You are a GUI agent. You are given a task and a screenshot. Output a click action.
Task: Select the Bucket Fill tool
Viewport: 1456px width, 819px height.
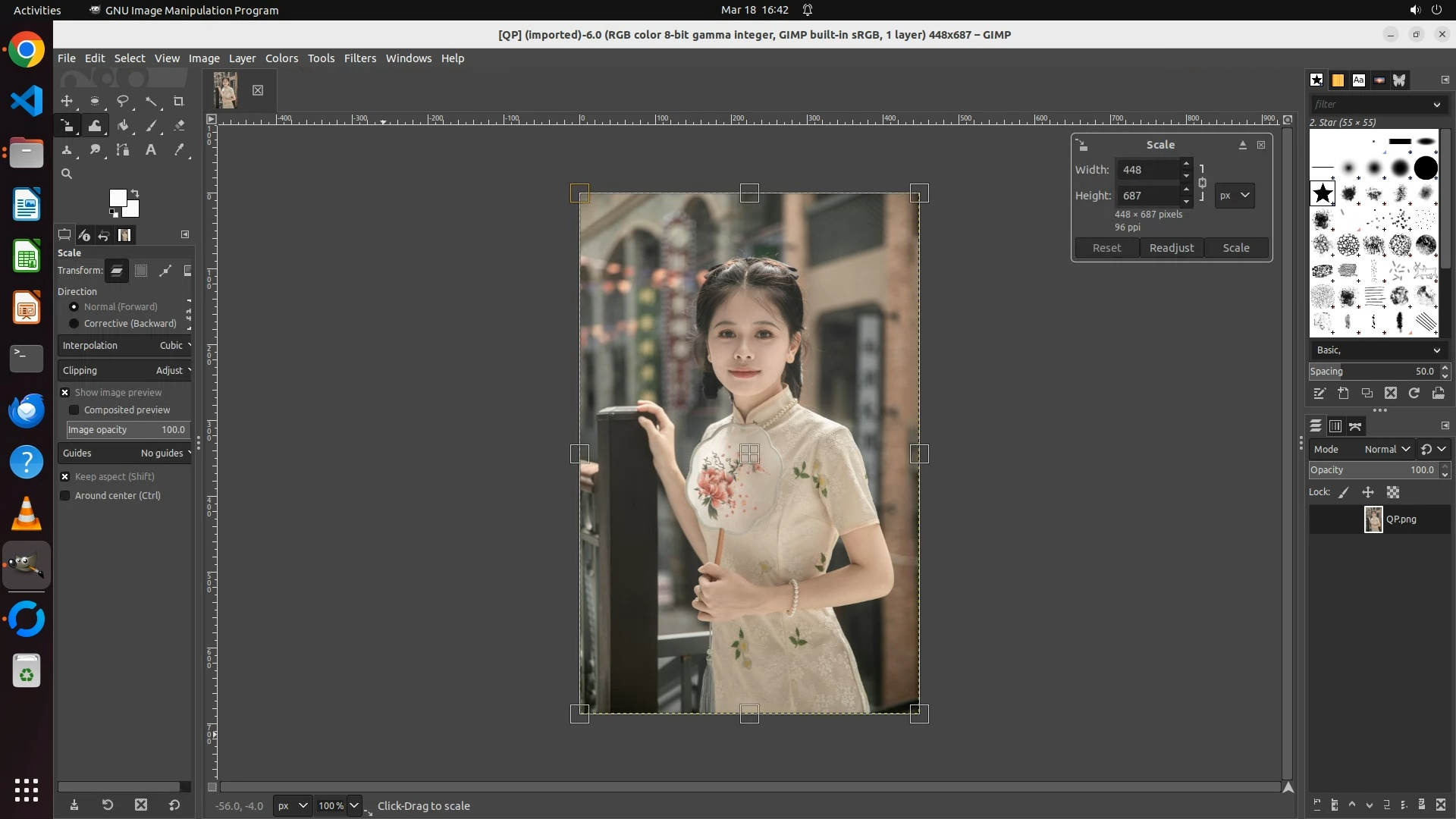[x=123, y=126]
